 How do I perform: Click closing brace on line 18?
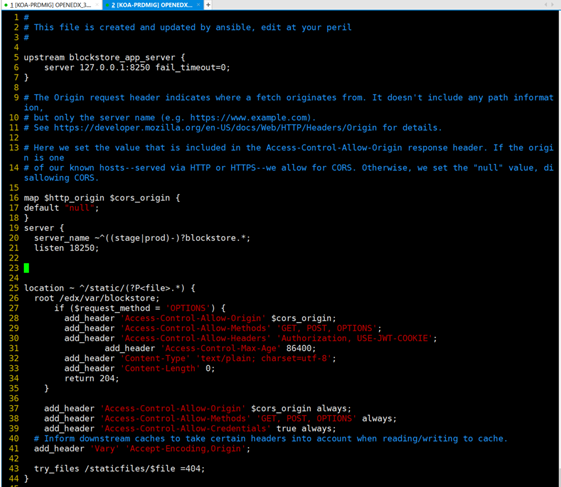point(26,218)
